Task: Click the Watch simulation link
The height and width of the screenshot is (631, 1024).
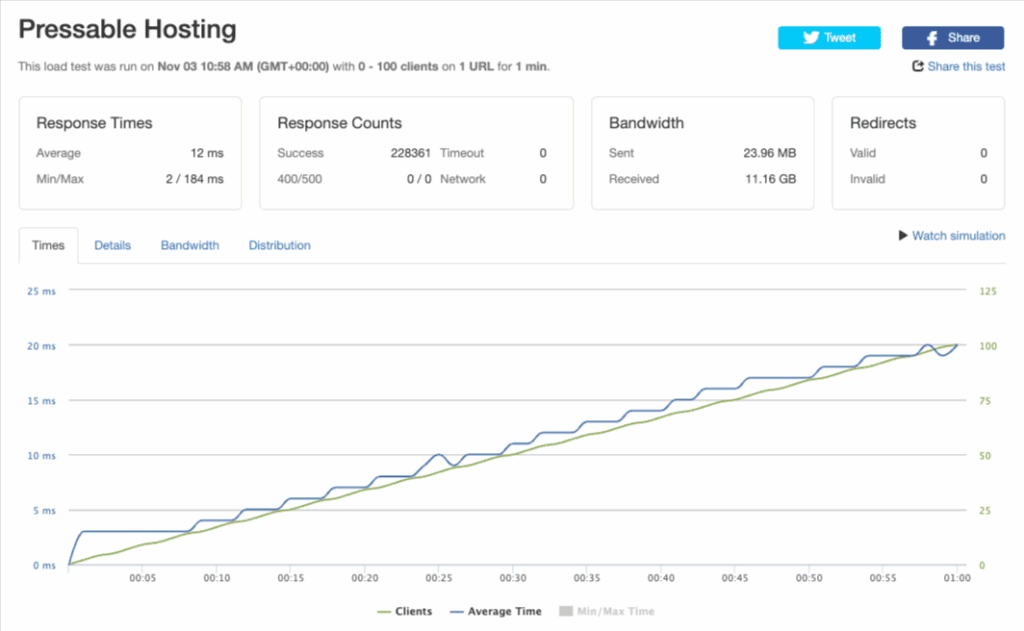Action: pyautogui.click(x=958, y=236)
